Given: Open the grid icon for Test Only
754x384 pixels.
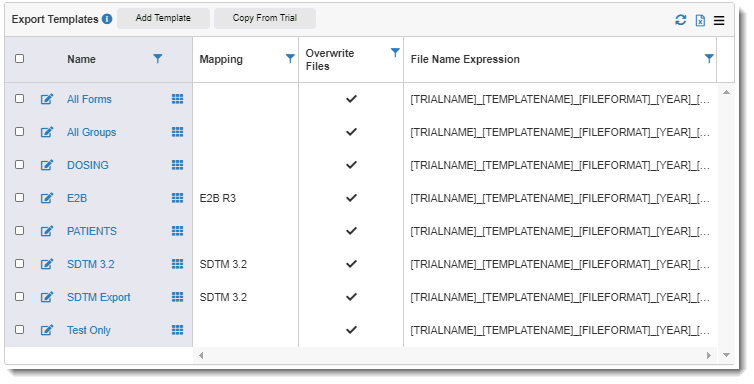Looking at the screenshot, I should [177, 330].
